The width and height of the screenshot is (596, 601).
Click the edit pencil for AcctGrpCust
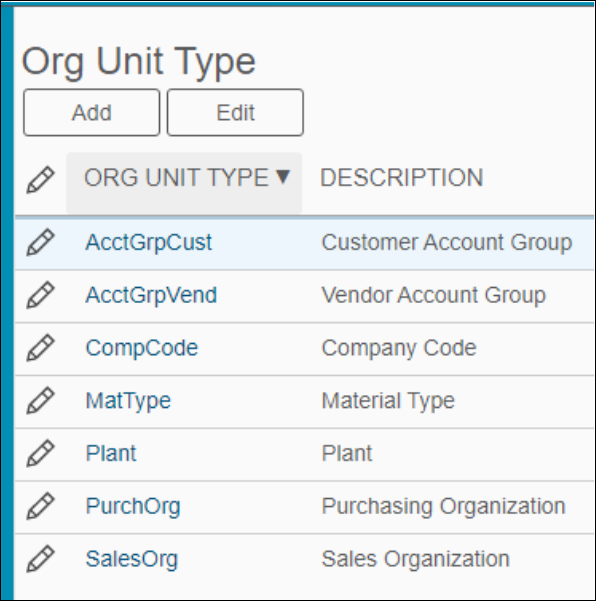[40, 242]
